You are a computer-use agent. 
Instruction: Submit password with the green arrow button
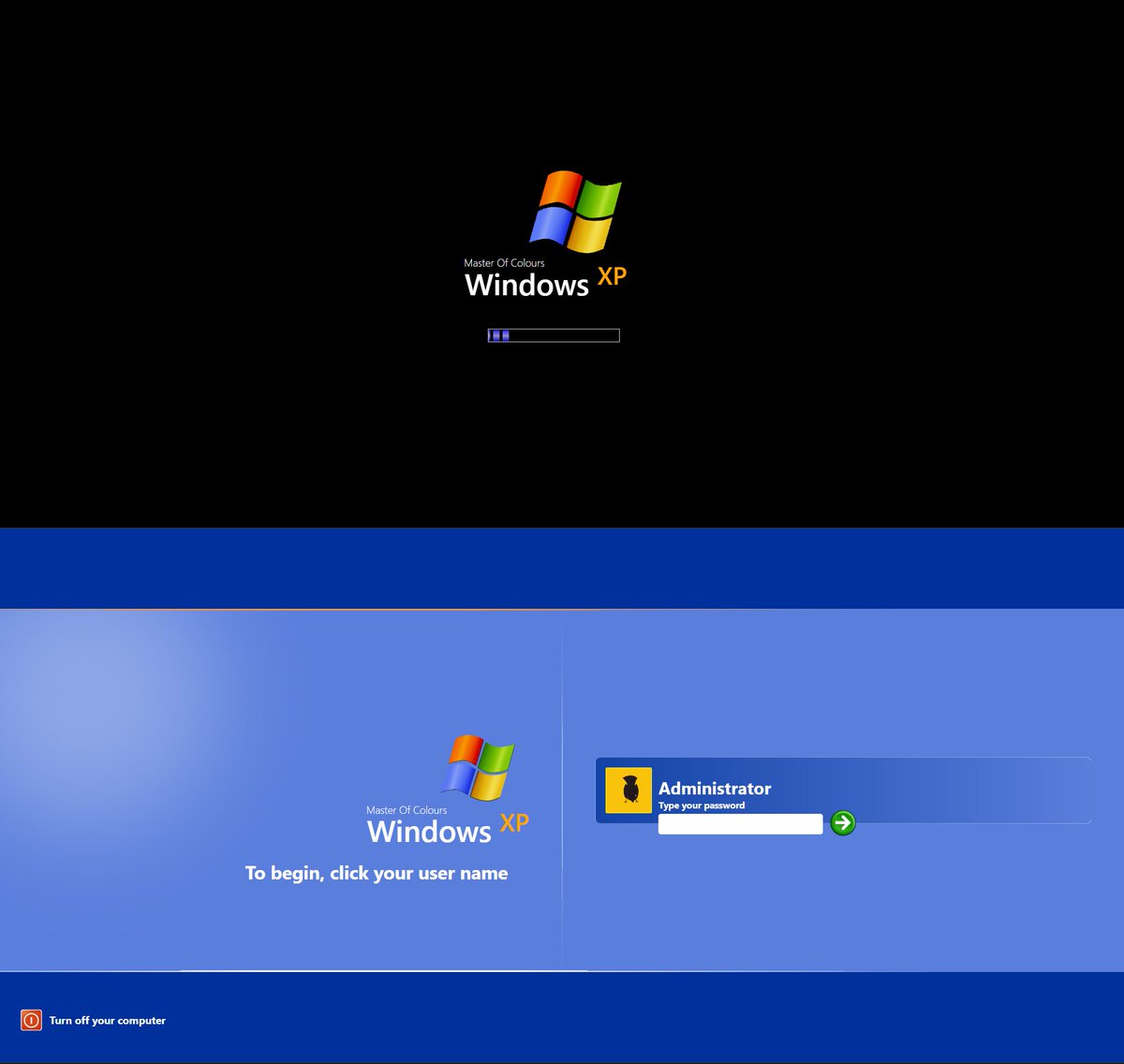point(843,823)
